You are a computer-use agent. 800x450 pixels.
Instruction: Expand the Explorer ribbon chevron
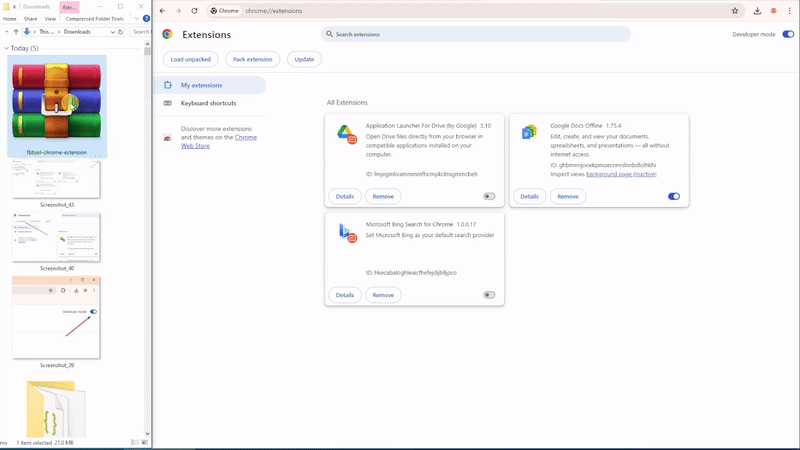click(x=136, y=18)
